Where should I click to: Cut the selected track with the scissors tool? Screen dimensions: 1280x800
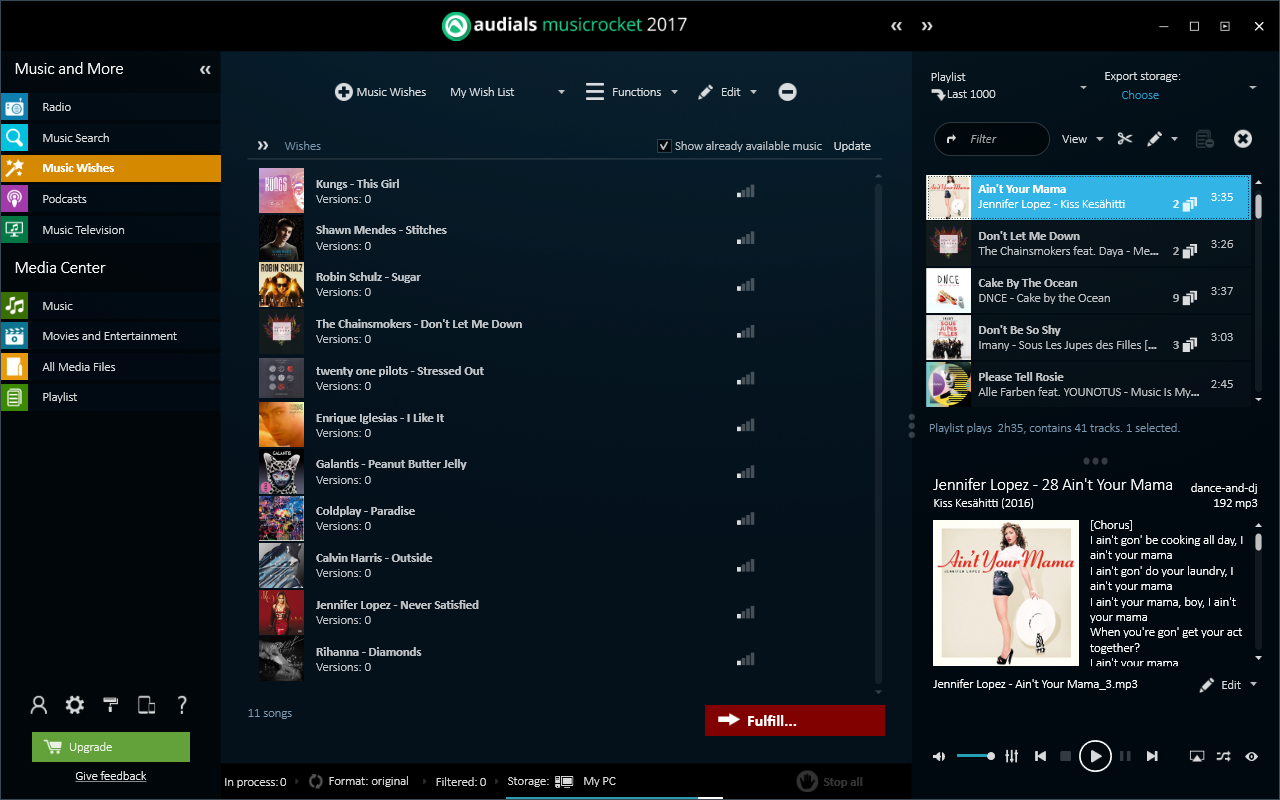(1124, 139)
